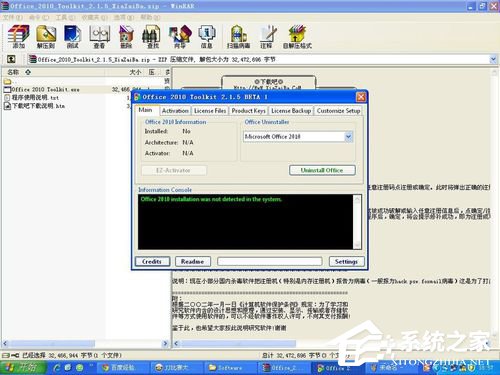Select the parent folder '..' entry
Image resolution: width=500 pixels, height=375 pixels.
tap(8, 81)
